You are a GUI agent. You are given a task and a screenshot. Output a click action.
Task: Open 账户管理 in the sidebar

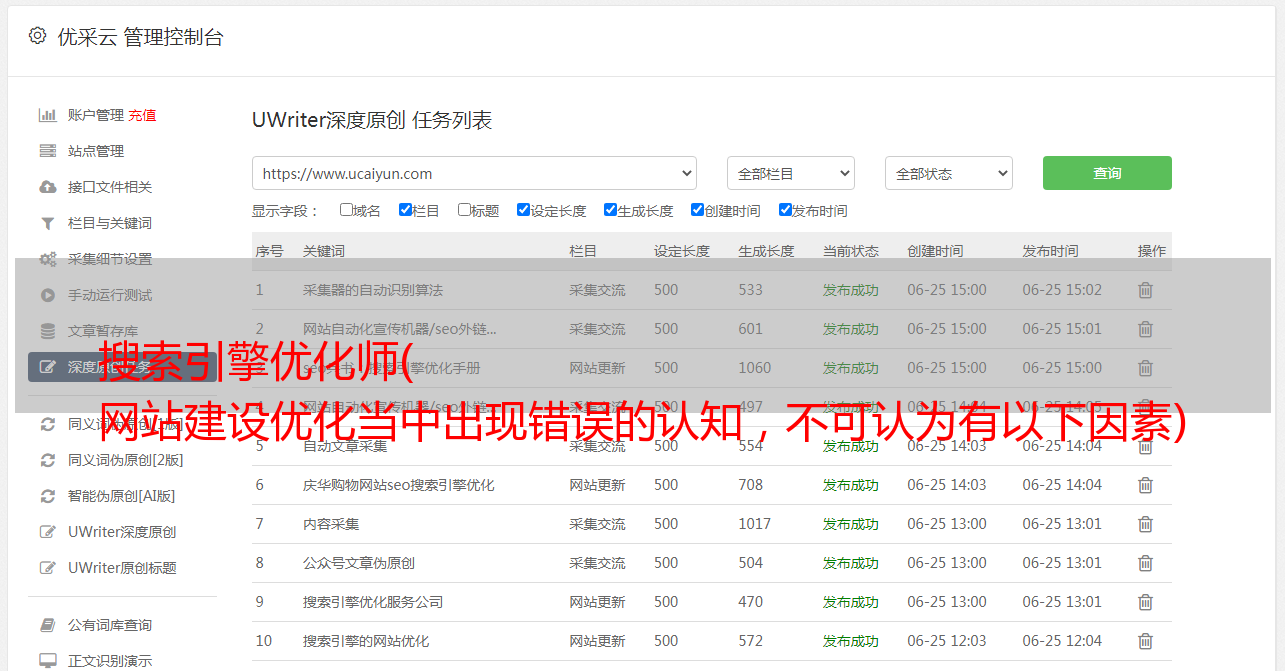tap(96, 115)
